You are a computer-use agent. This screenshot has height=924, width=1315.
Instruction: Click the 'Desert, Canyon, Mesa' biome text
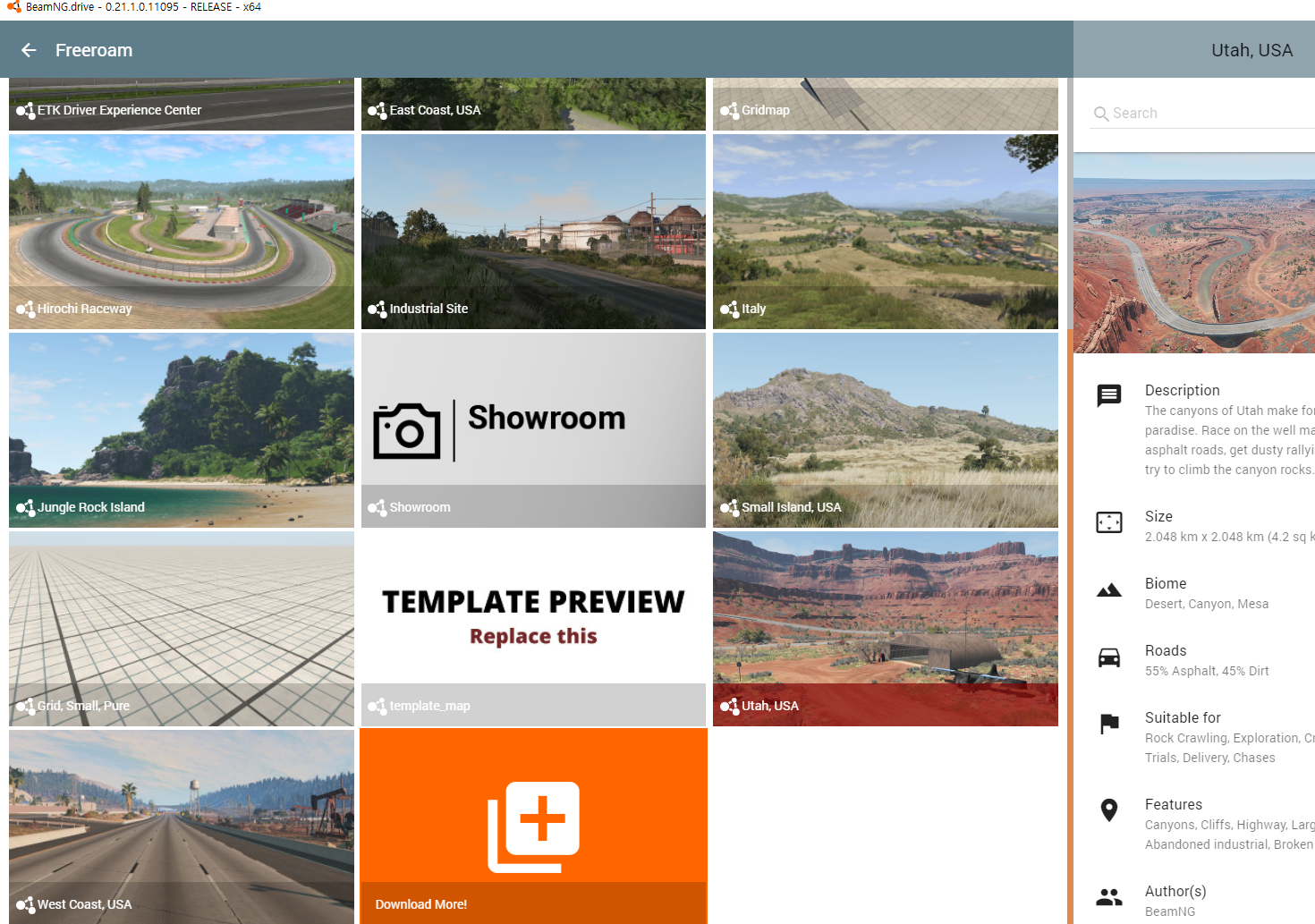point(1207,604)
